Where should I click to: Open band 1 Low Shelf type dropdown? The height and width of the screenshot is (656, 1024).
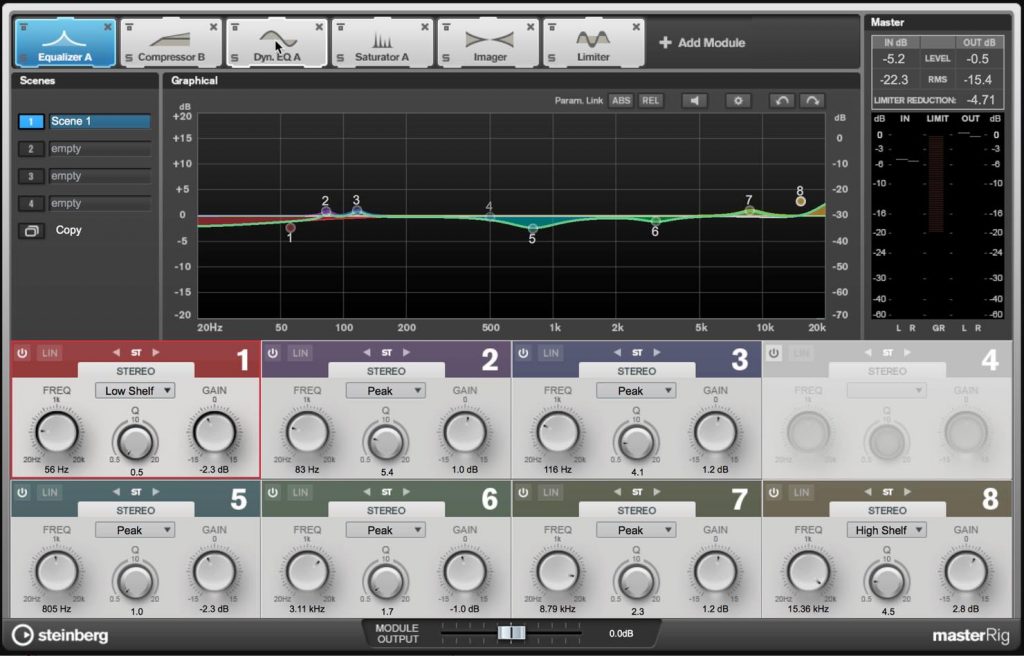pyautogui.click(x=136, y=391)
